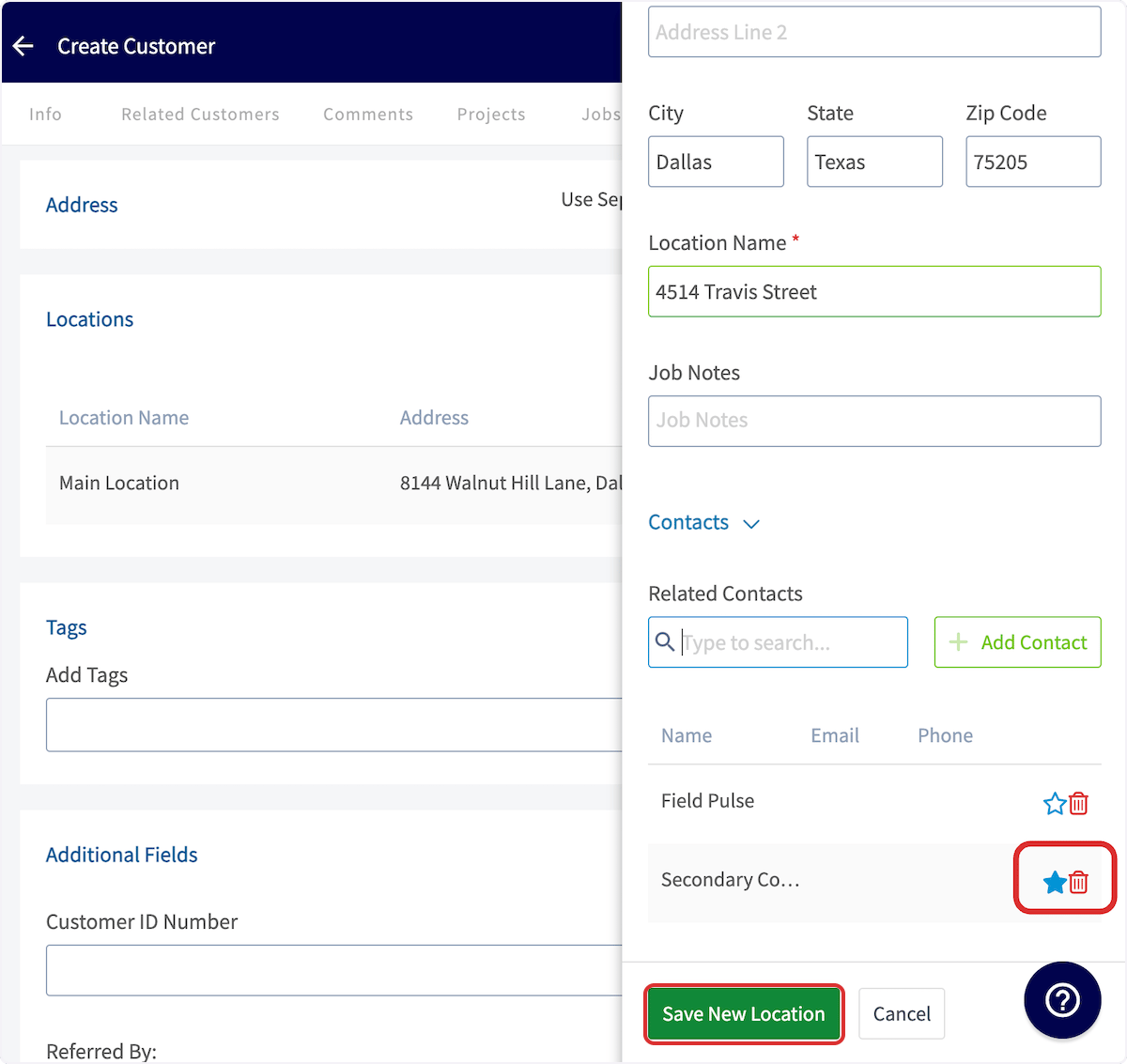Click the Location Name field
Image resolution: width=1127 pixels, height=1064 pixels.
874,291
